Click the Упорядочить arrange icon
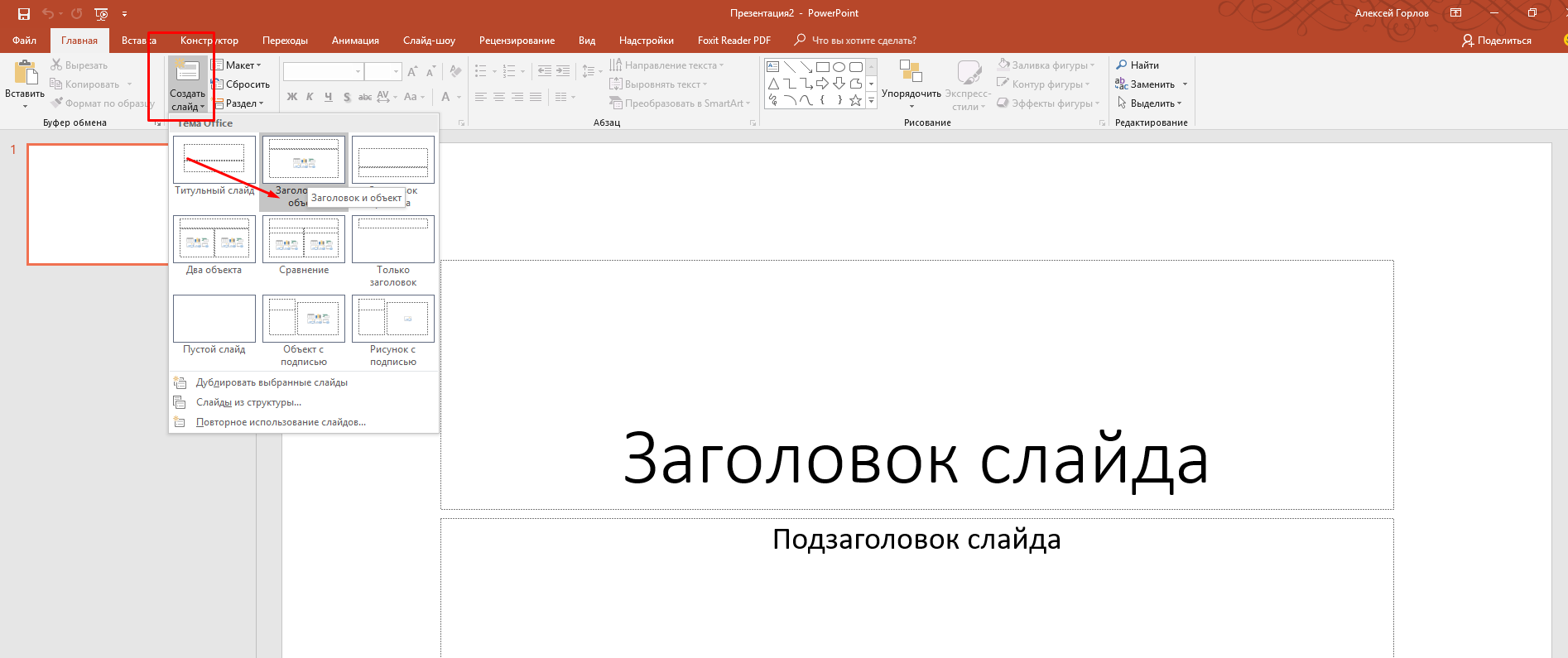The image size is (1568, 658). [x=911, y=73]
